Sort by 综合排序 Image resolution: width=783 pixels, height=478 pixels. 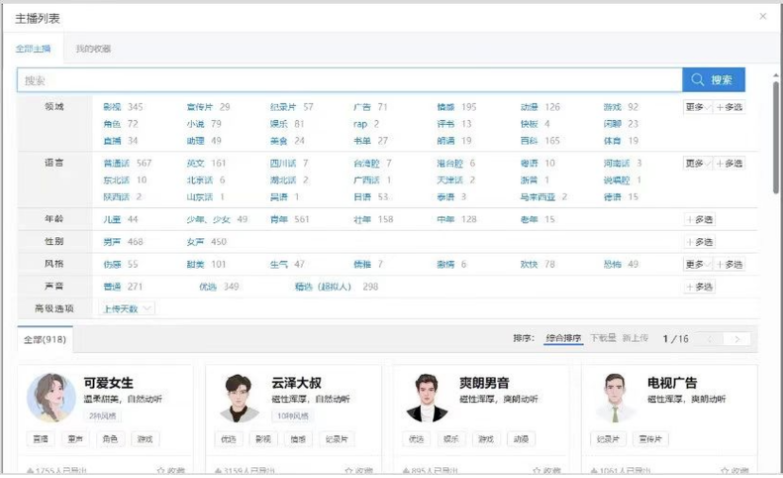click(563, 338)
